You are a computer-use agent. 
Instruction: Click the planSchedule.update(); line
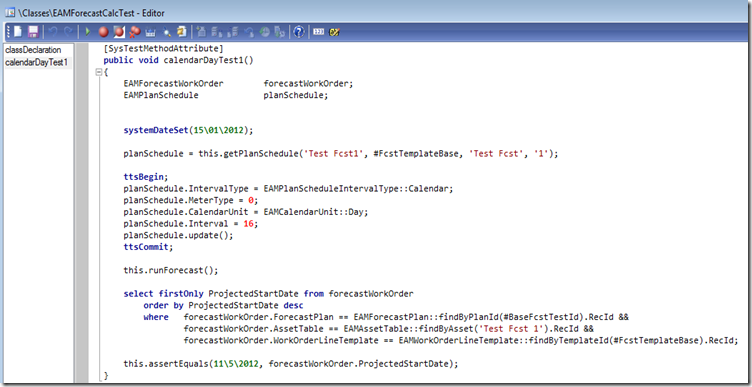(x=178, y=235)
